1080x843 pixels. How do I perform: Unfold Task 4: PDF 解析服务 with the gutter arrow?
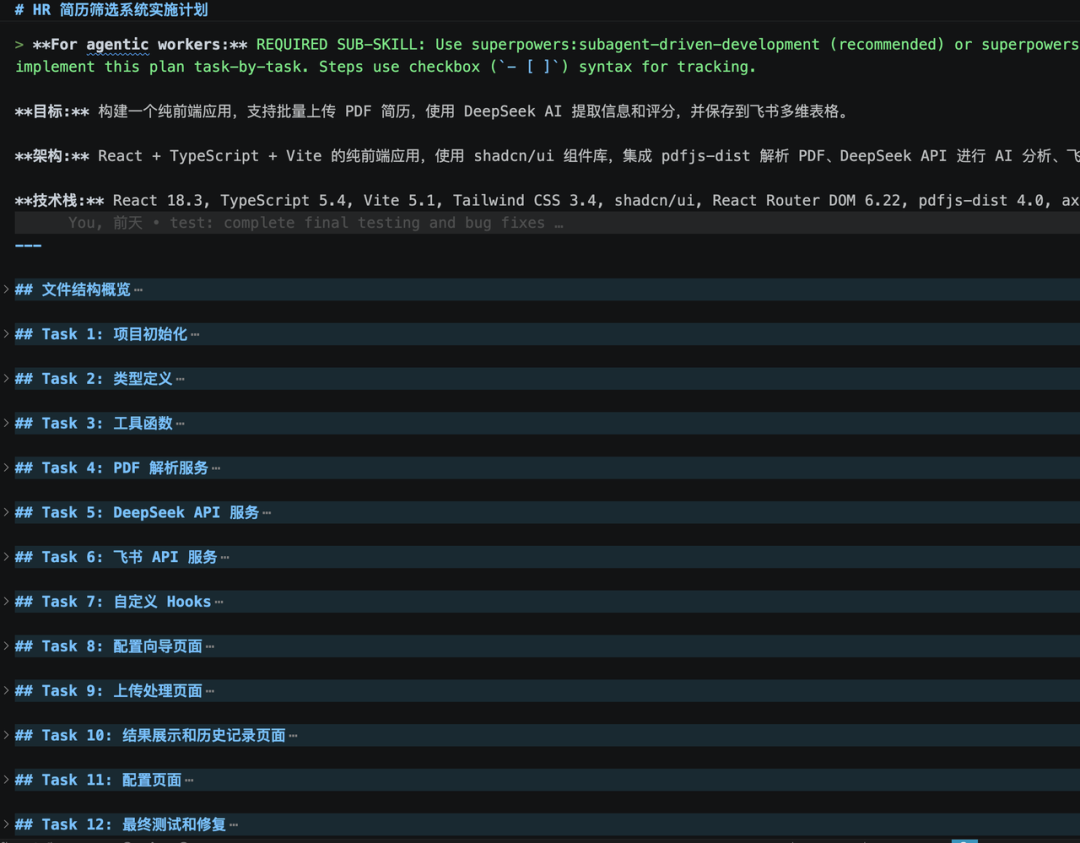point(6,468)
